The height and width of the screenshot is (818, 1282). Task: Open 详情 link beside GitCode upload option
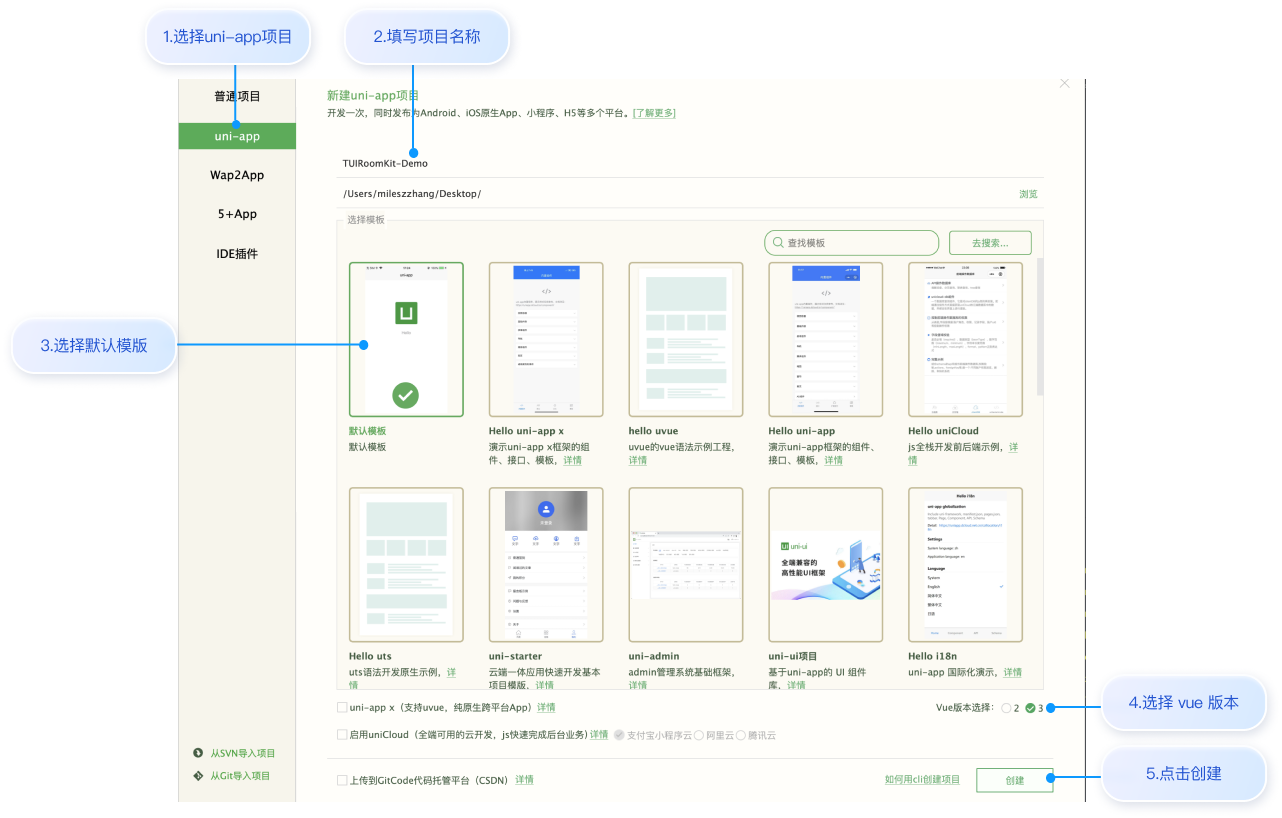pyautogui.click(x=525, y=780)
